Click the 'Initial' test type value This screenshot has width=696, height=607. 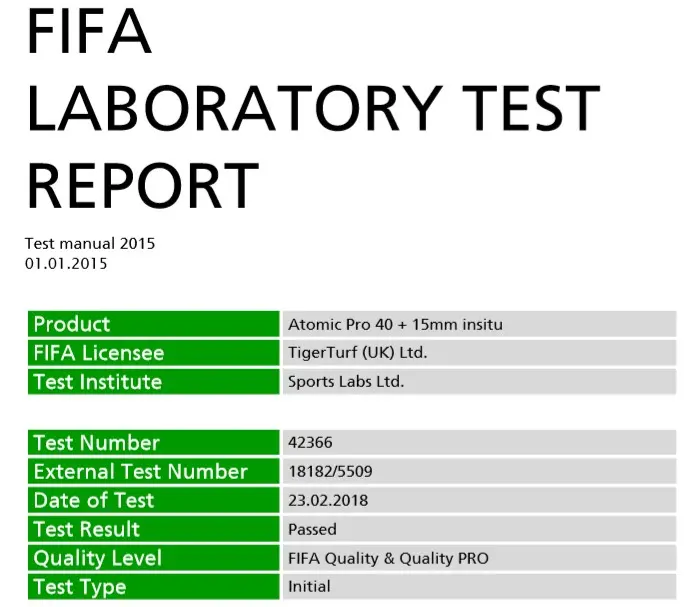pyautogui.click(x=309, y=587)
